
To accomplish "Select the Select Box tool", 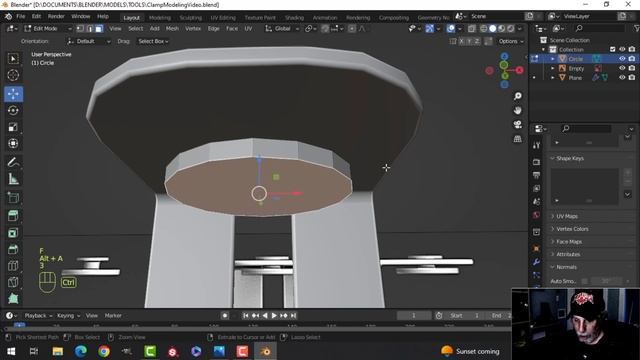I will [x=13, y=59].
